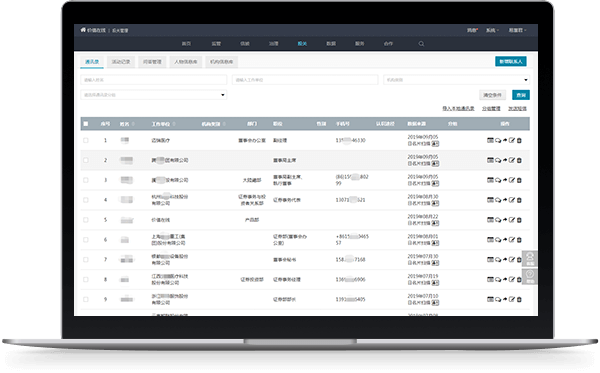
Task: Click the pencil edit icon in row 2
Action: tap(512, 160)
